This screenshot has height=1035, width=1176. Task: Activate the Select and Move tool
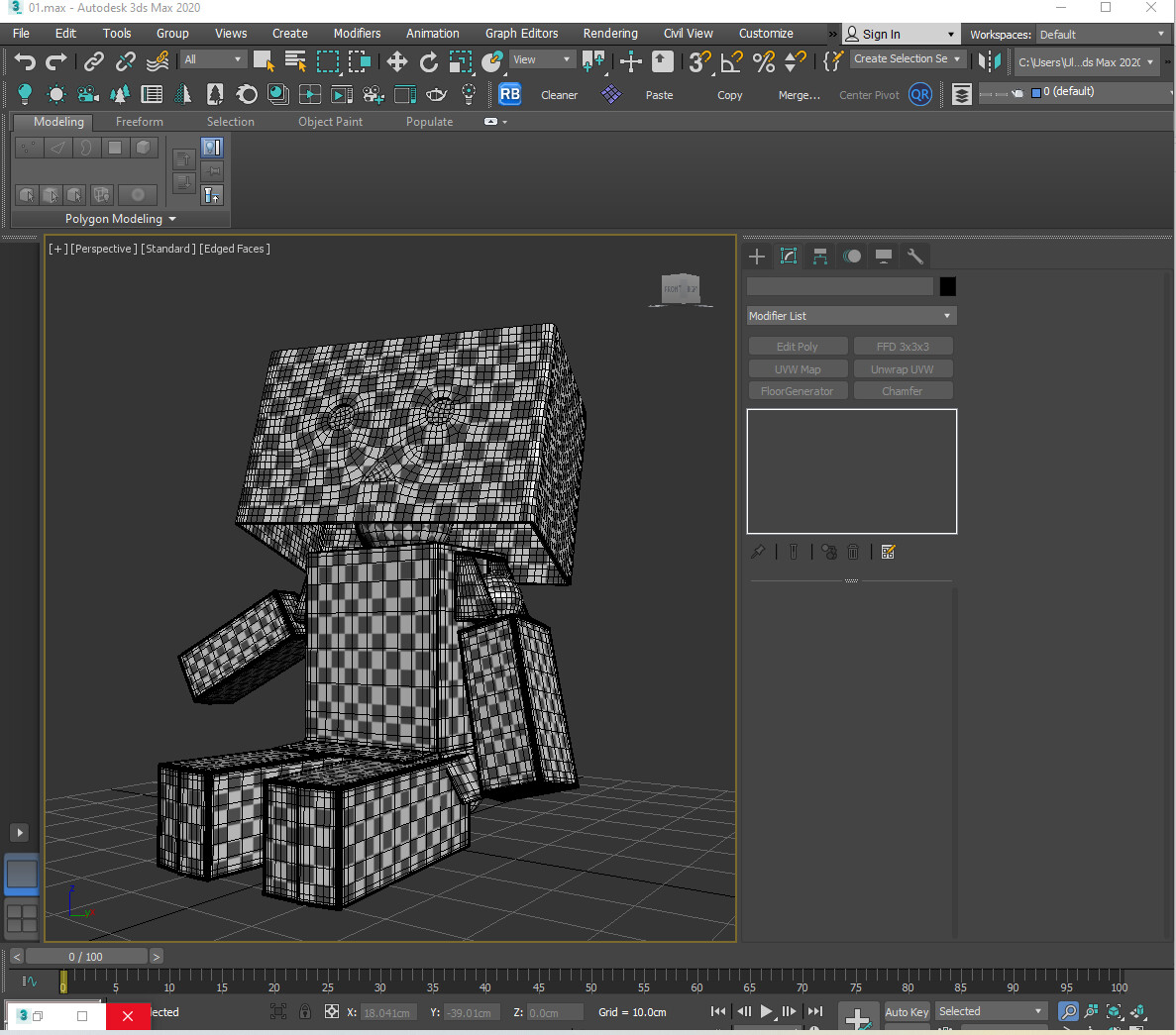tap(396, 60)
